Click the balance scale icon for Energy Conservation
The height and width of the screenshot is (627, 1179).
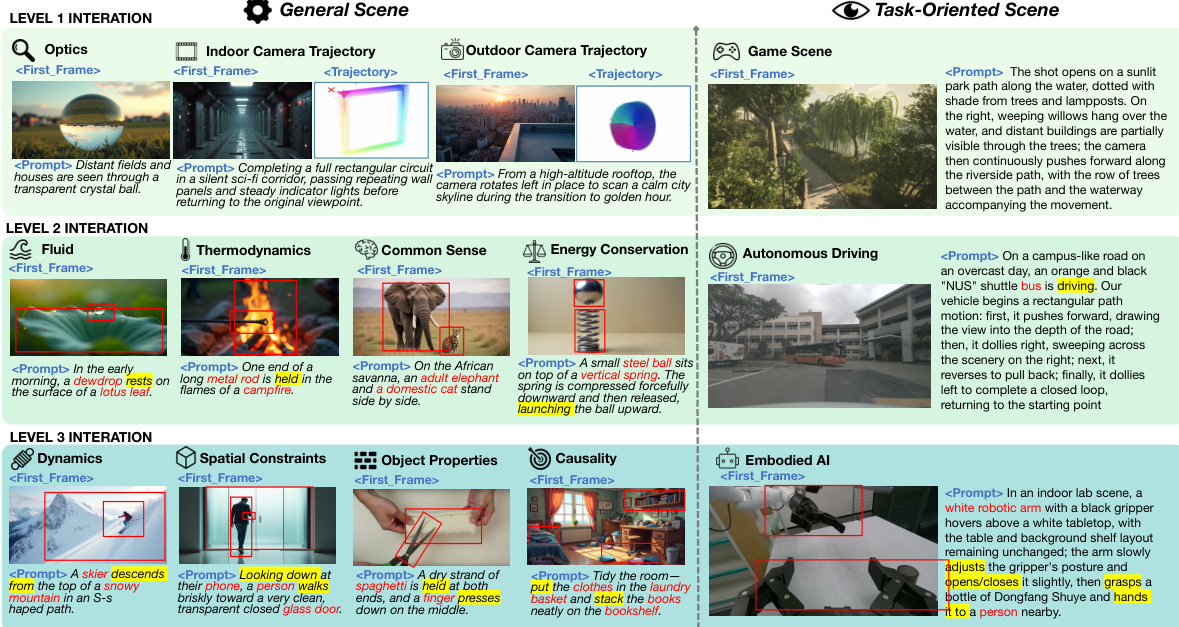[x=534, y=250]
